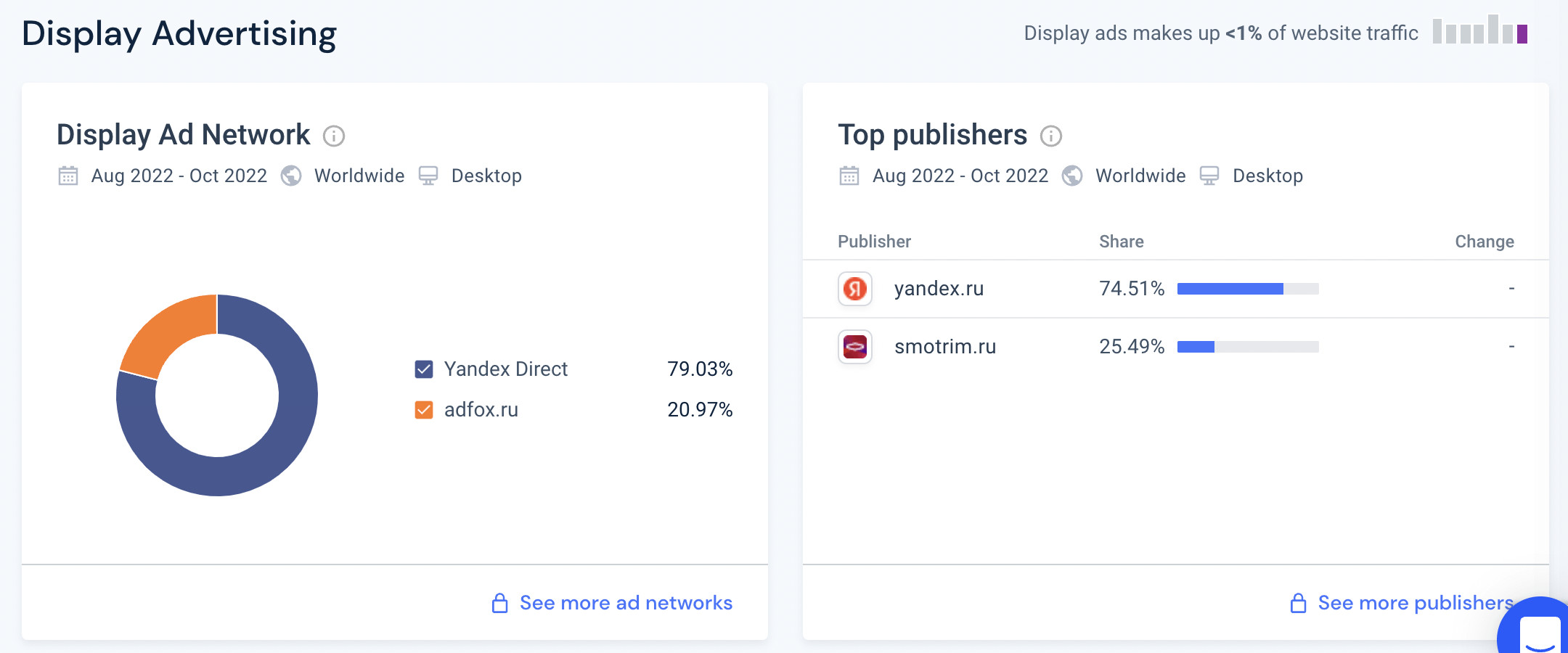The image size is (1568, 653).
Task: Click the yandex.ru share progress bar
Action: click(x=1247, y=289)
